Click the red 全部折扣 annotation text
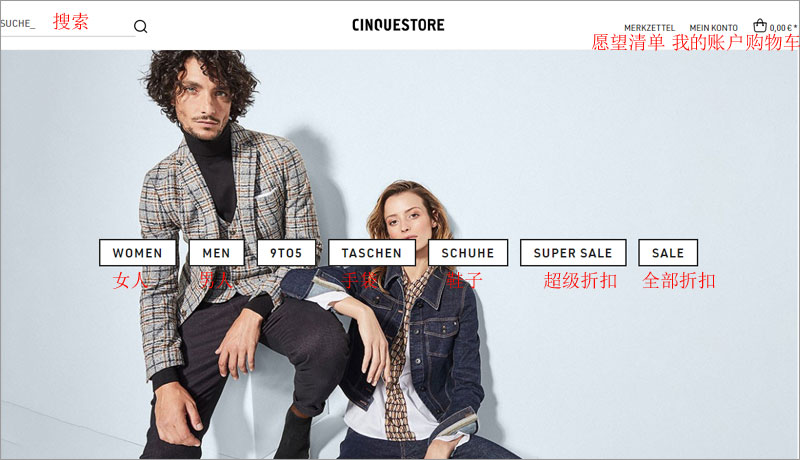Image resolution: width=800 pixels, height=460 pixels. (x=679, y=280)
